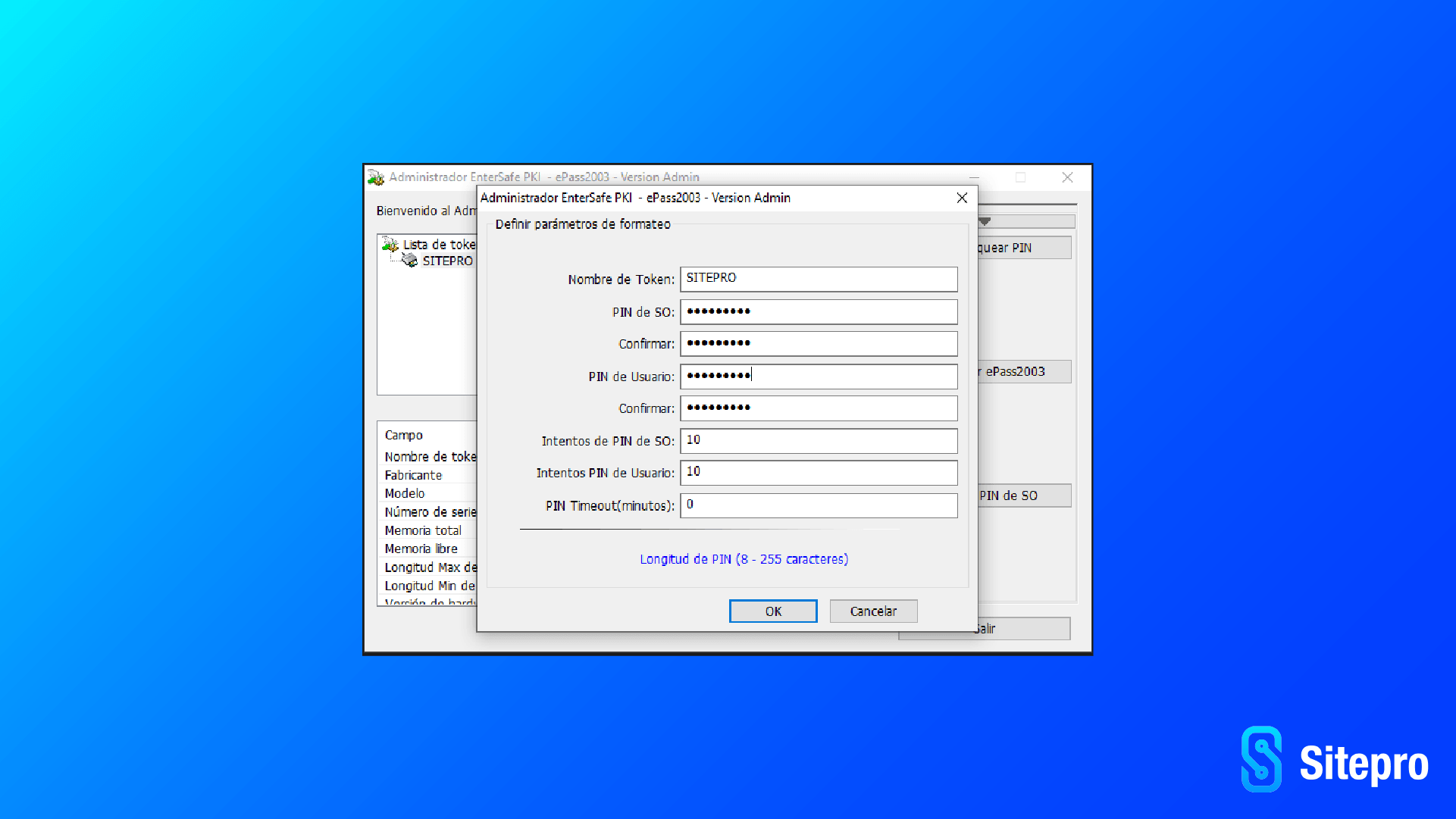Click the OK button in the format dialog
This screenshot has height=819, width=1456.
coord(772,611)
